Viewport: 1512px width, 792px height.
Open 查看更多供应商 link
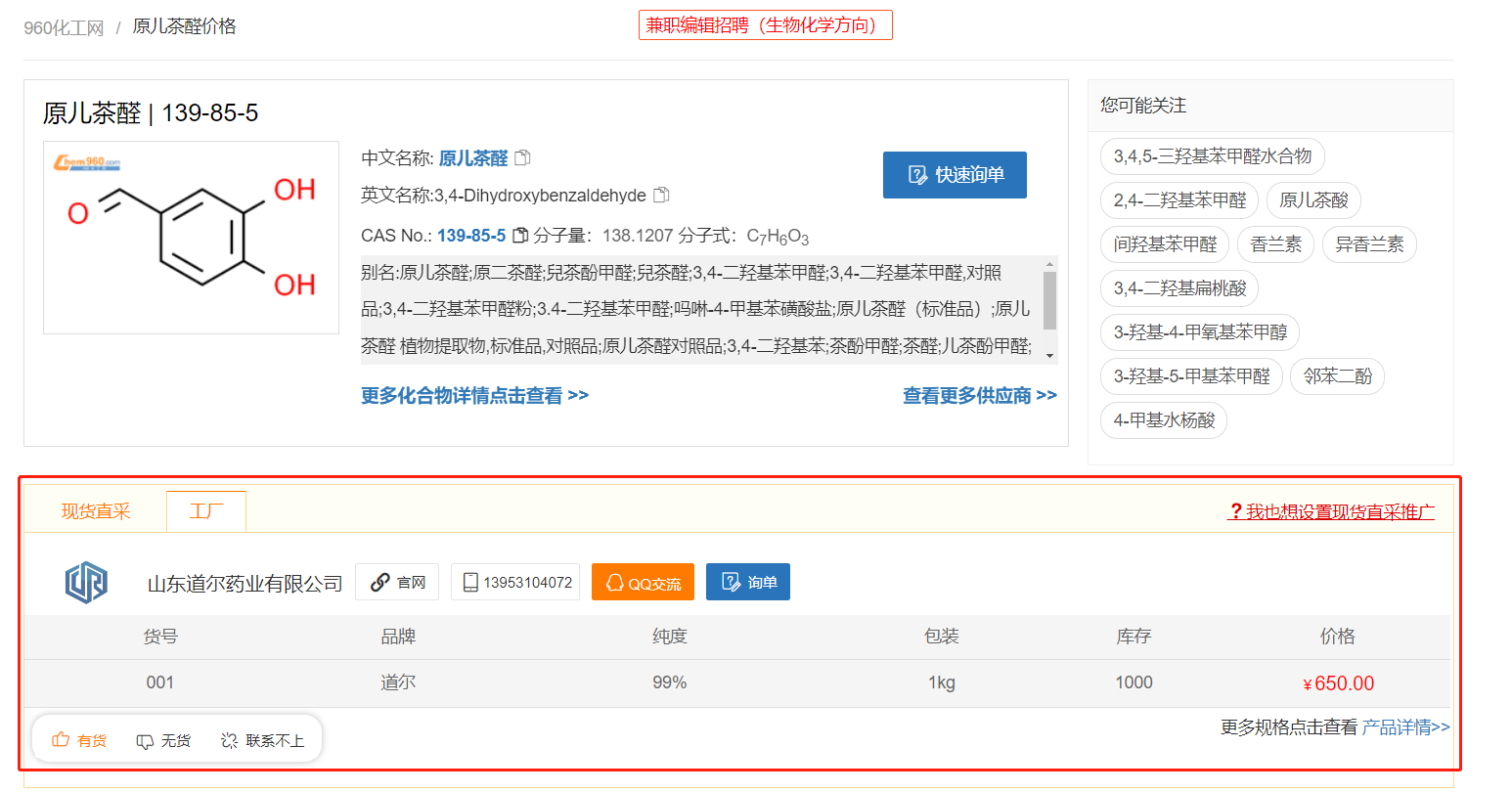click(x=979, y=395)
